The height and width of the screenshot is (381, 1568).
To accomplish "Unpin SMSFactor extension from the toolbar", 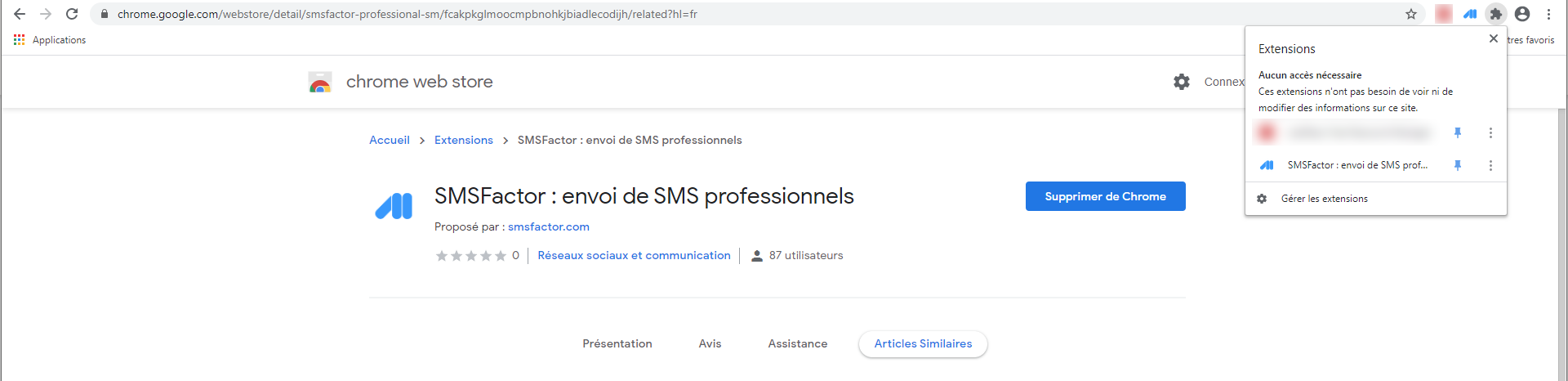I will (1458, 165).
